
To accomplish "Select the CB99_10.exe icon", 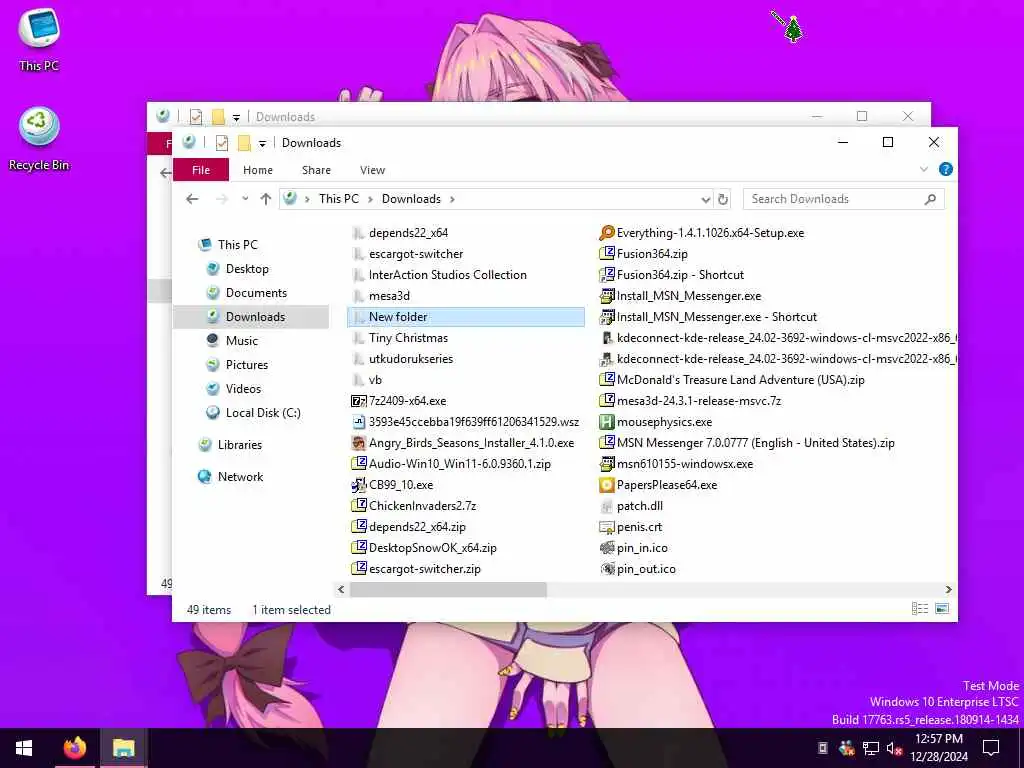I will coord(359,485).
